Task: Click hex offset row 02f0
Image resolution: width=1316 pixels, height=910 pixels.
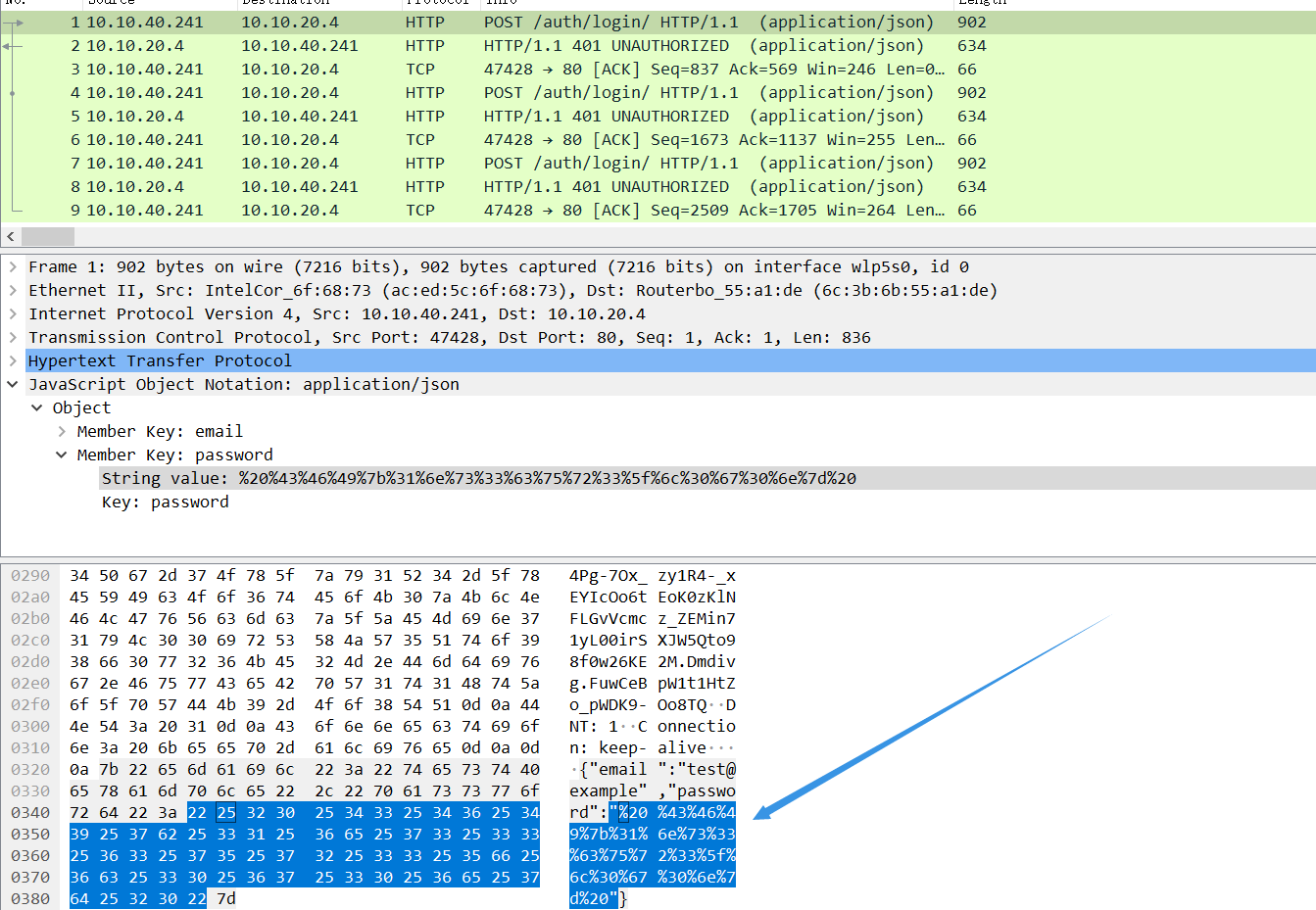Action: (30, 704)
